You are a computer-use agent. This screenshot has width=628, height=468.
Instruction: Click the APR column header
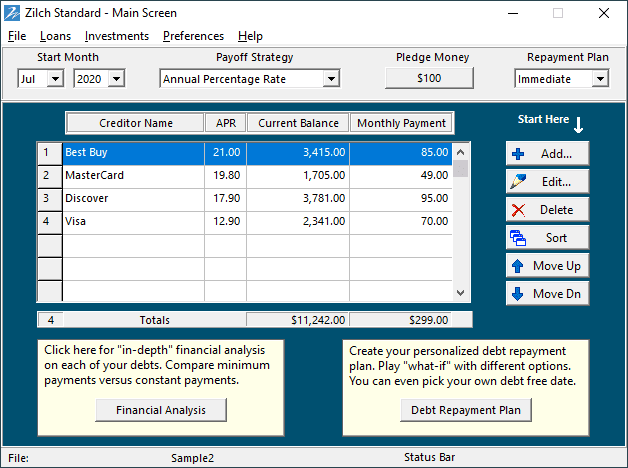pyautogui.click(x=226, y=123)
